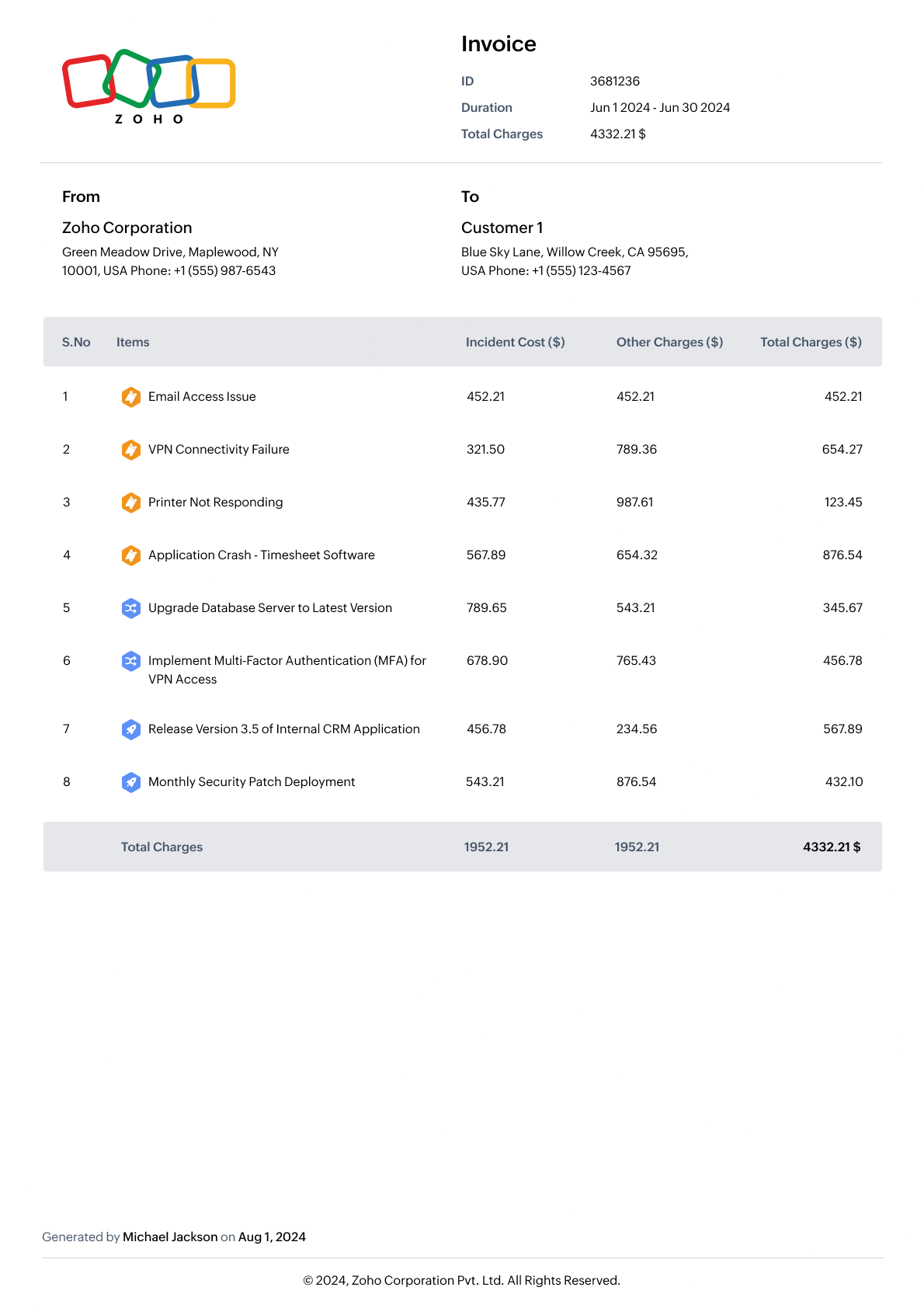Click the Monthly Security Patch release icon
This screenshot has height=1308, width=924.
tap(131, 782)
